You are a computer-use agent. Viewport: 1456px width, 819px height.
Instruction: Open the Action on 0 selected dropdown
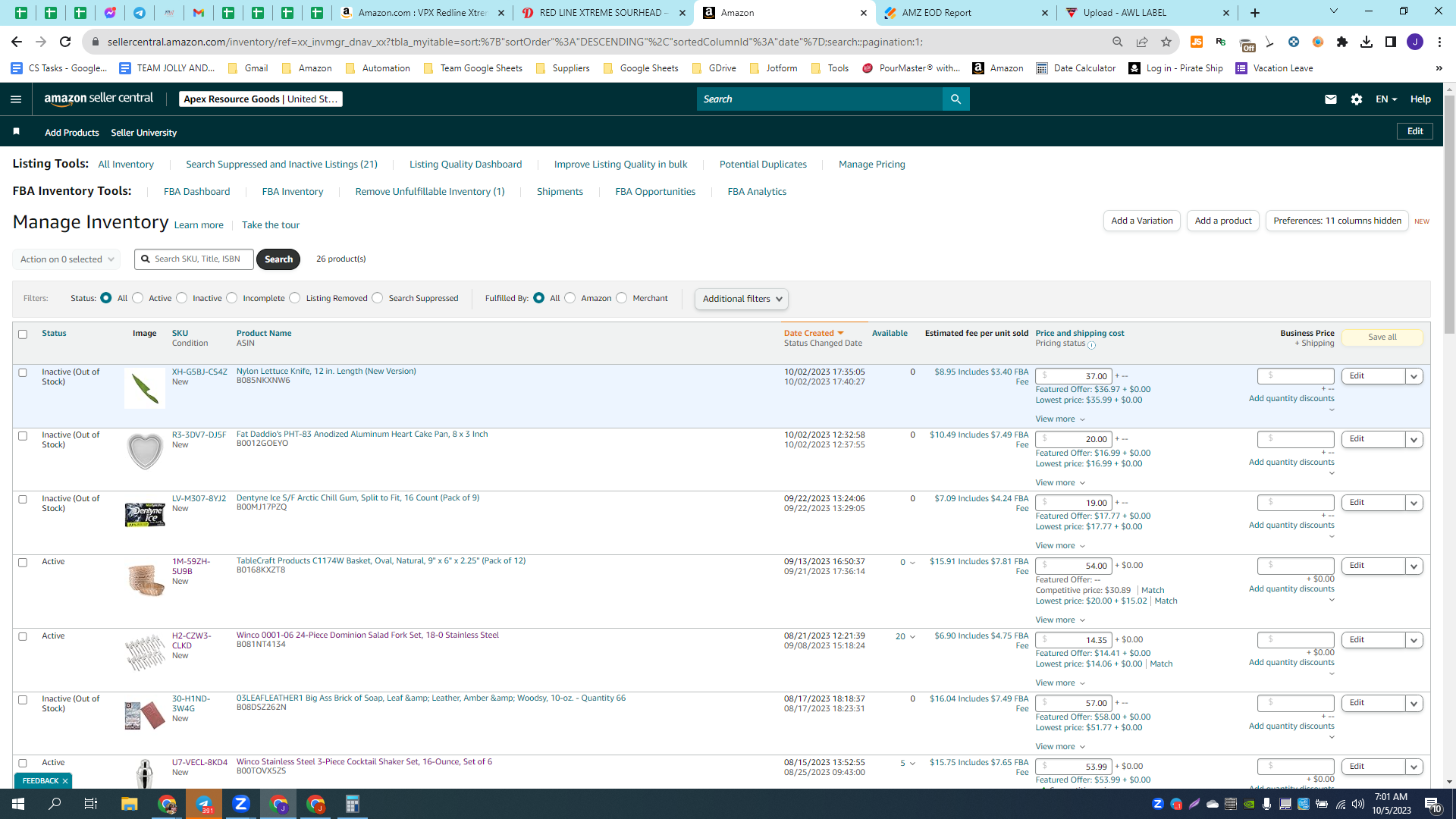click(67, 259)
